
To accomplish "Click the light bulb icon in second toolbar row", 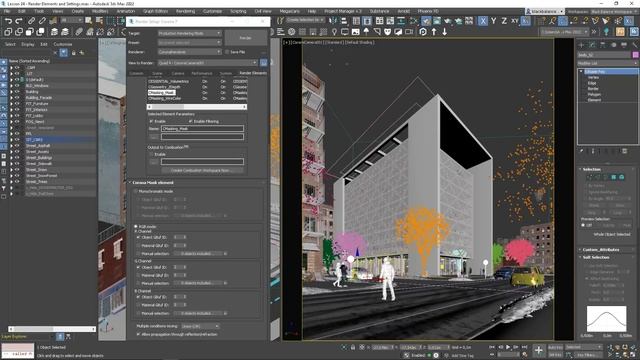I will tap(334, 31).
